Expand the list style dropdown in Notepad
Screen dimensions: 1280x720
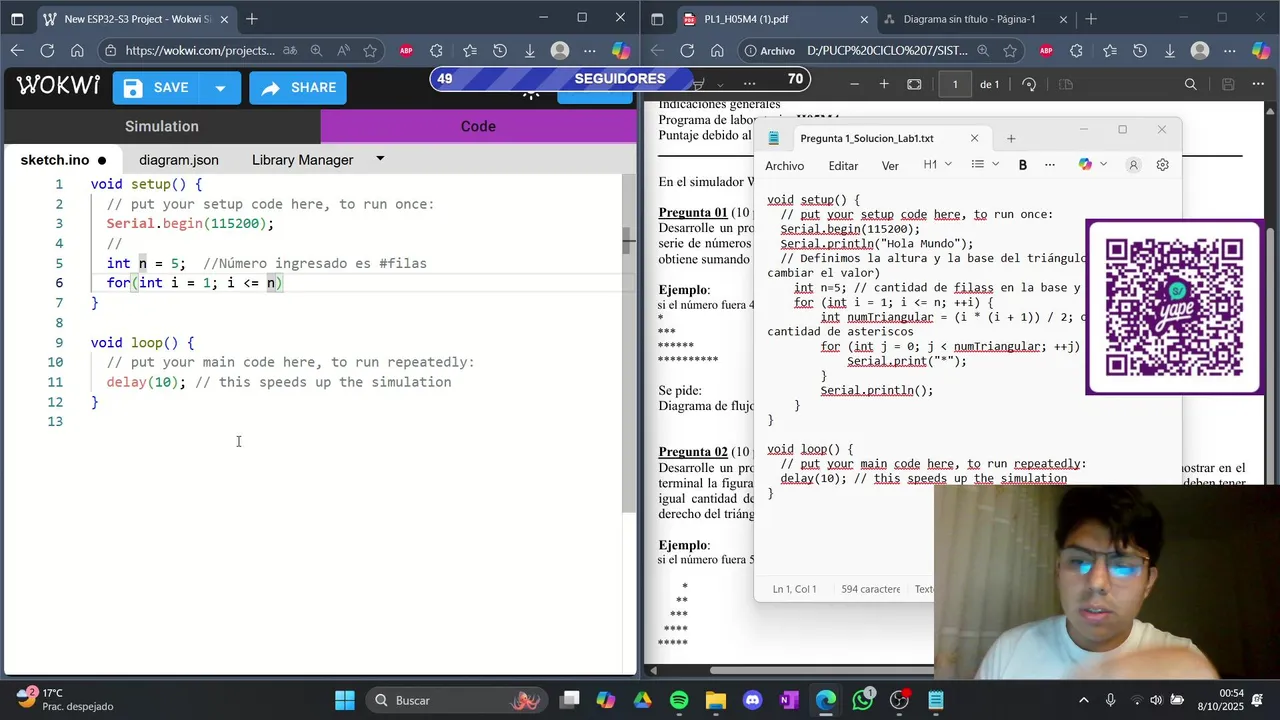985,165
